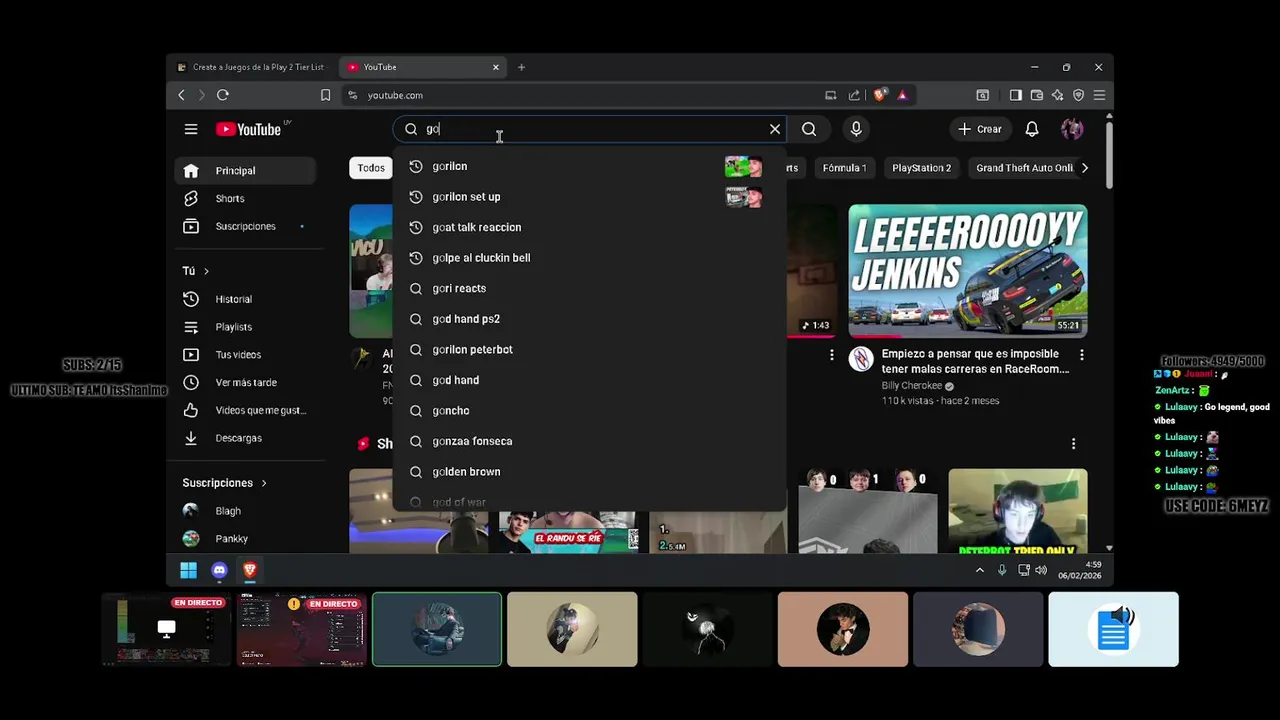The height and width of the screenshot is (720, 1280).
Task: Toggle the browser sidebar panel
Action: click(1015, 95)
